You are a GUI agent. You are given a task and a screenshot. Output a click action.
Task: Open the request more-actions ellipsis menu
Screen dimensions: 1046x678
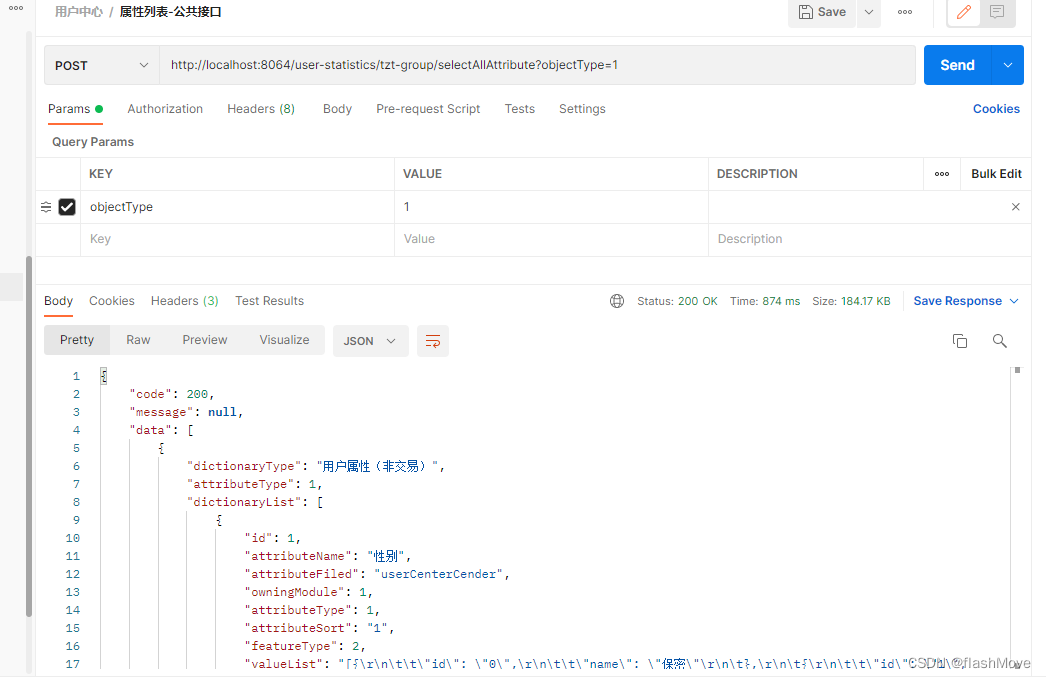[905, 12]
